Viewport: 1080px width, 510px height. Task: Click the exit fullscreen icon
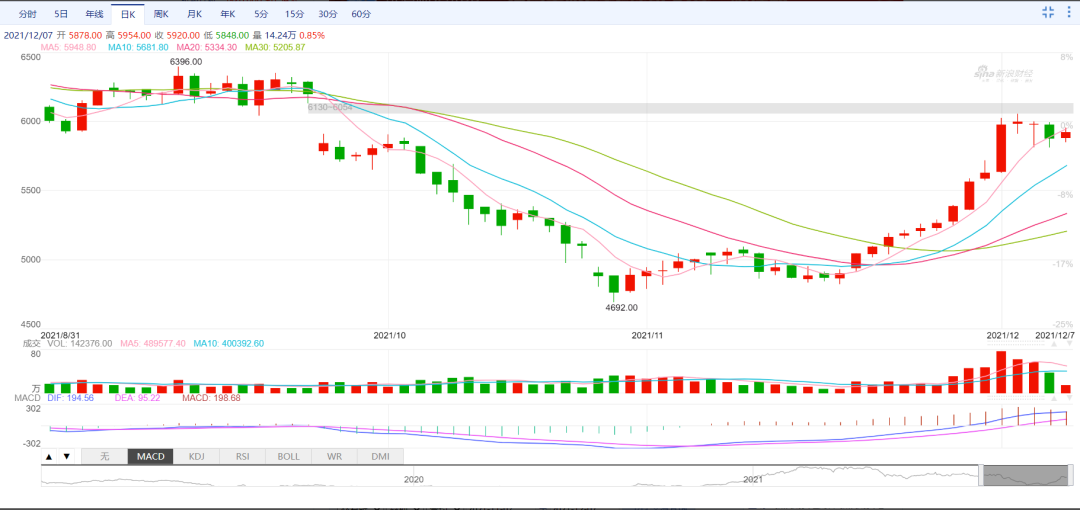click(1048, 12)
